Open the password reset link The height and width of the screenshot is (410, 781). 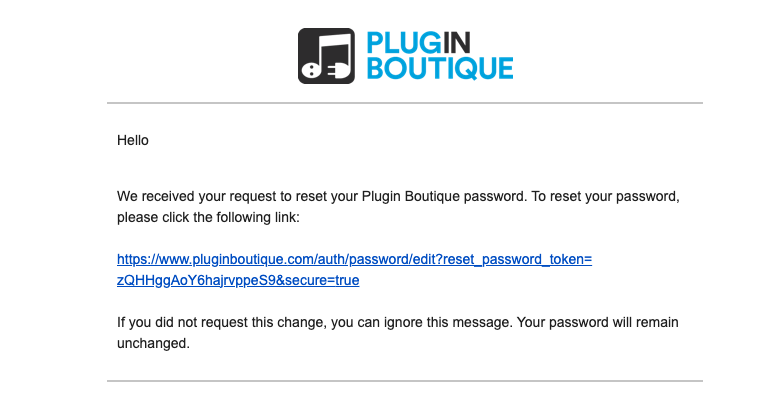click(354, 259)
